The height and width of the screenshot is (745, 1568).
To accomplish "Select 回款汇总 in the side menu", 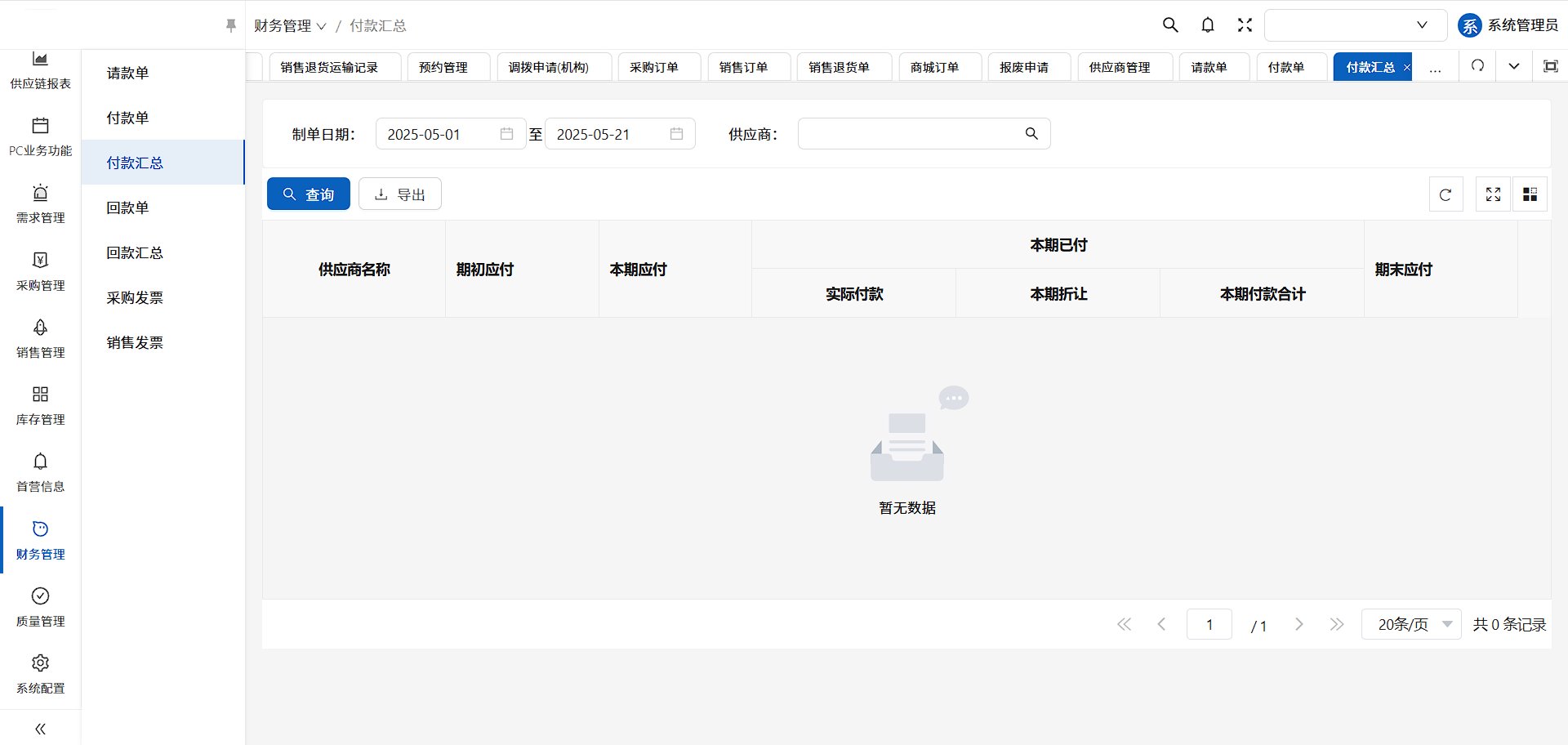I will pos(135,252).
